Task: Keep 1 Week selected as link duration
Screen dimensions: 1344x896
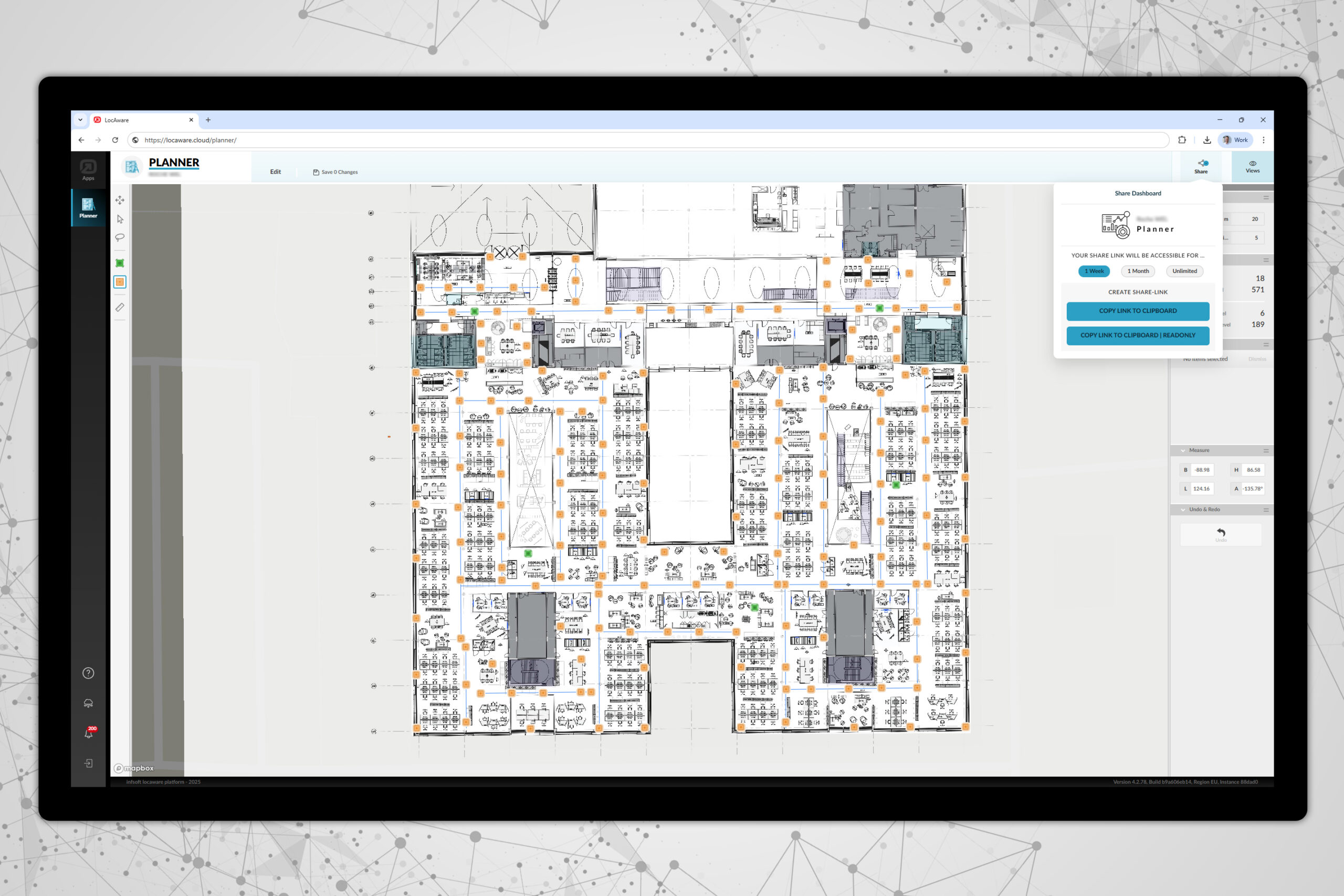Action: (x=1093, y=271)
